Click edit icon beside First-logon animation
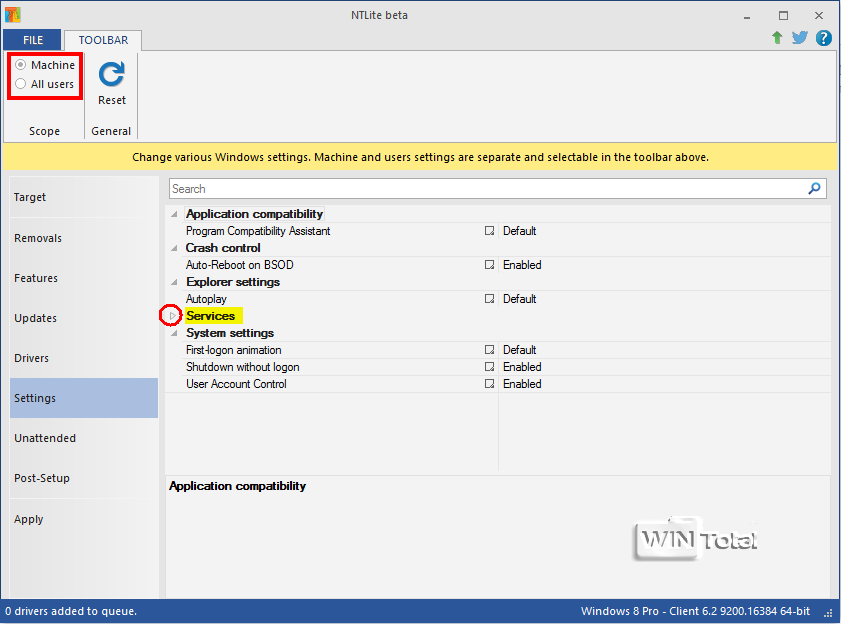 [489, 350]
